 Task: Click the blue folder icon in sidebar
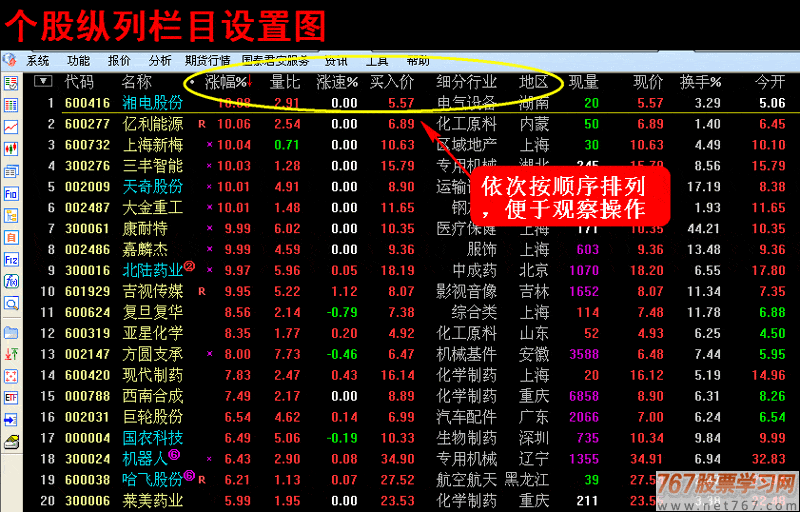[x=11, y=331]
